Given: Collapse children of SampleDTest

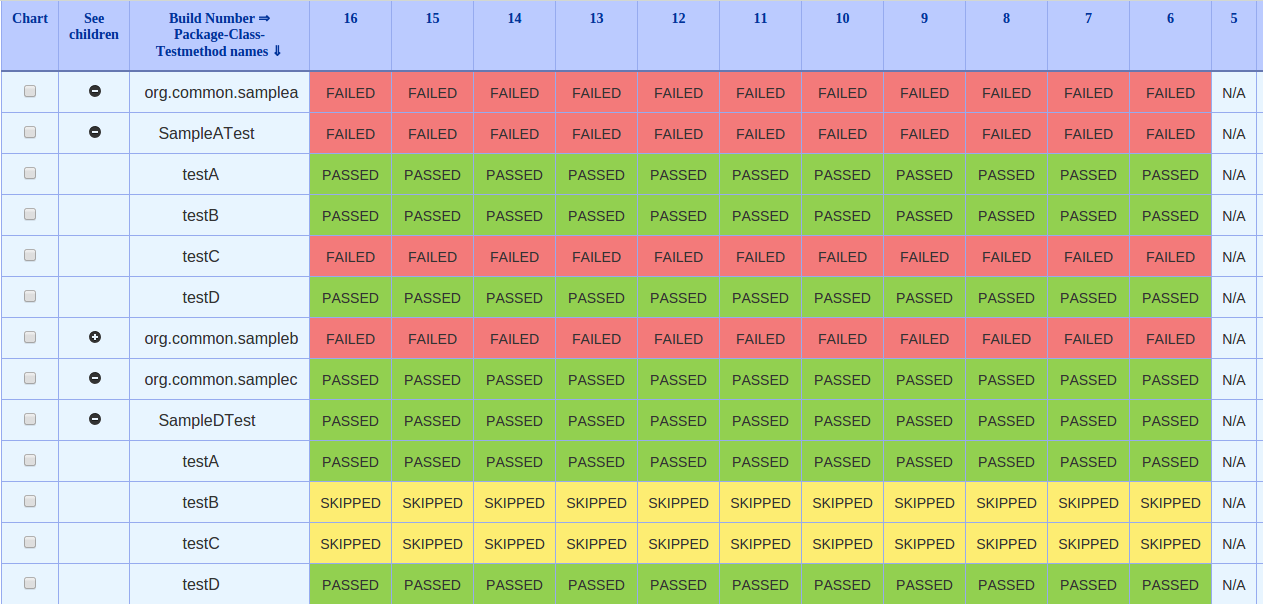Looking at the screenshot, I should [94, 419].
